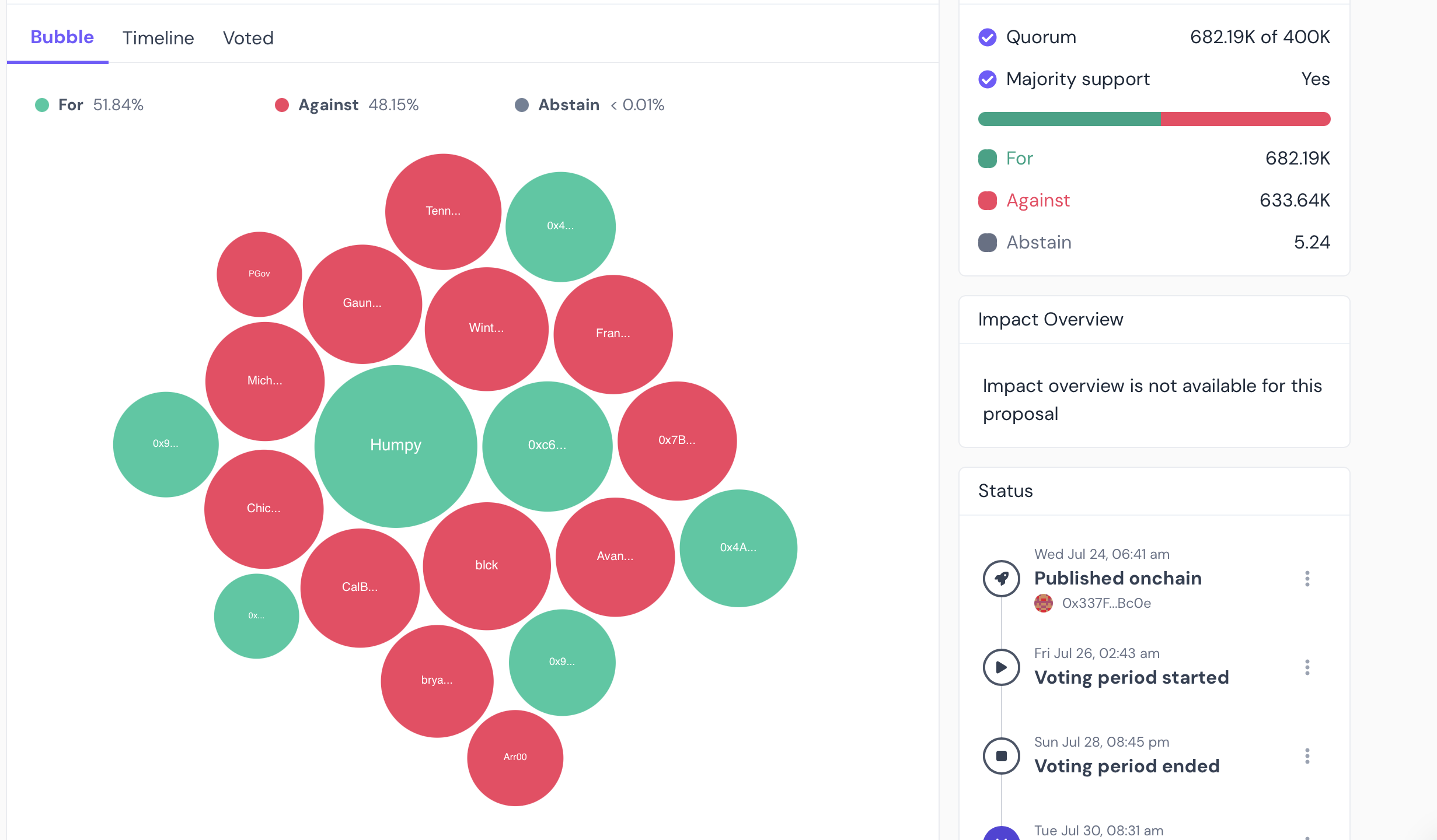The height and width of the screenshot is (840, 1437).
Task: Open options menu for Voting period started
Action: (x=1307, y=667)
